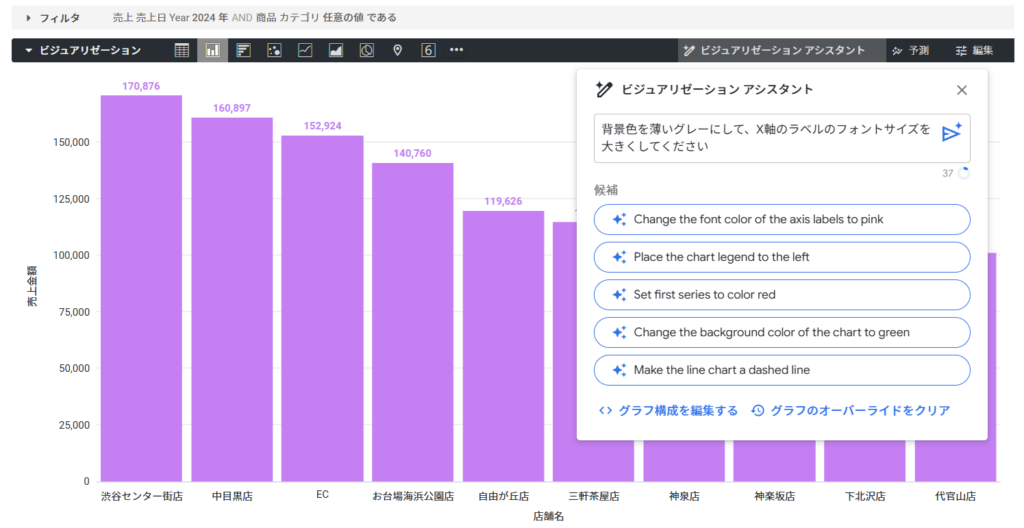Select the pie chart visualization icon
The width and height of the screenshot is (1024, 528).
tap(367, 50)
